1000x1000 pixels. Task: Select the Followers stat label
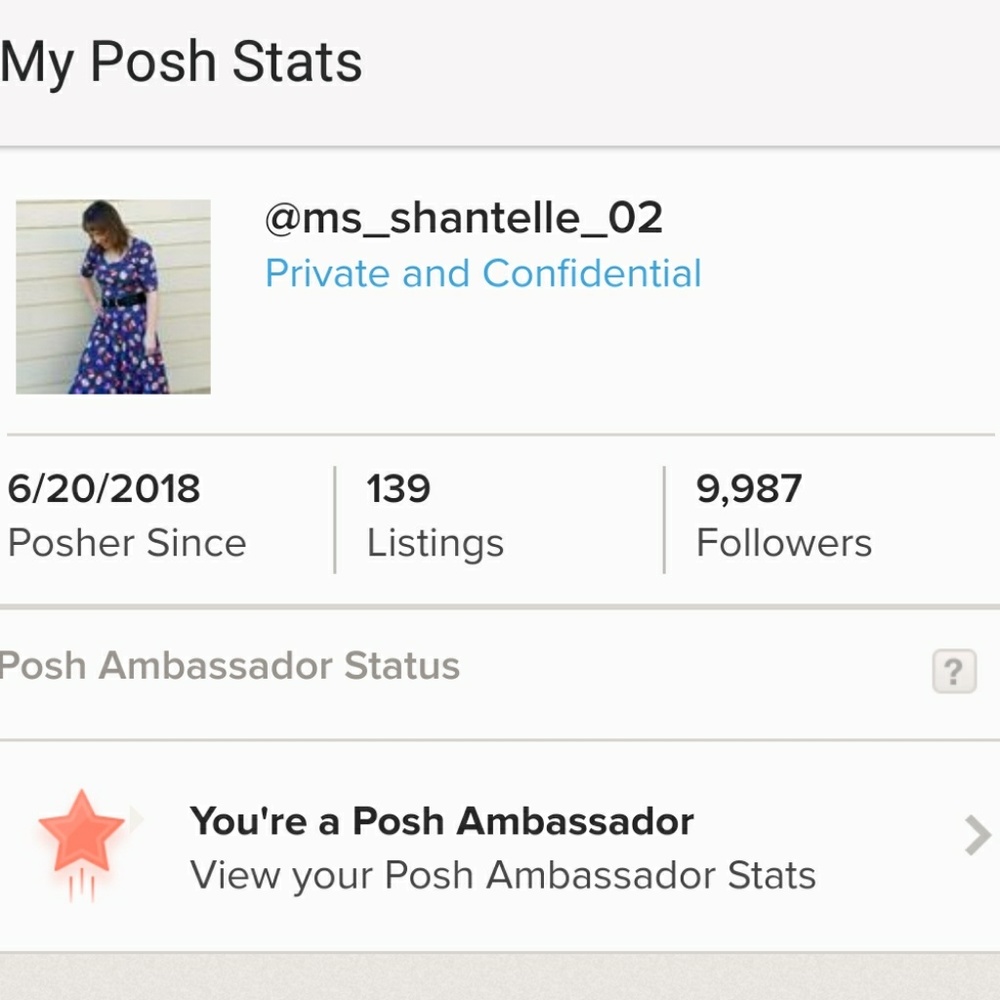(782, 542)
